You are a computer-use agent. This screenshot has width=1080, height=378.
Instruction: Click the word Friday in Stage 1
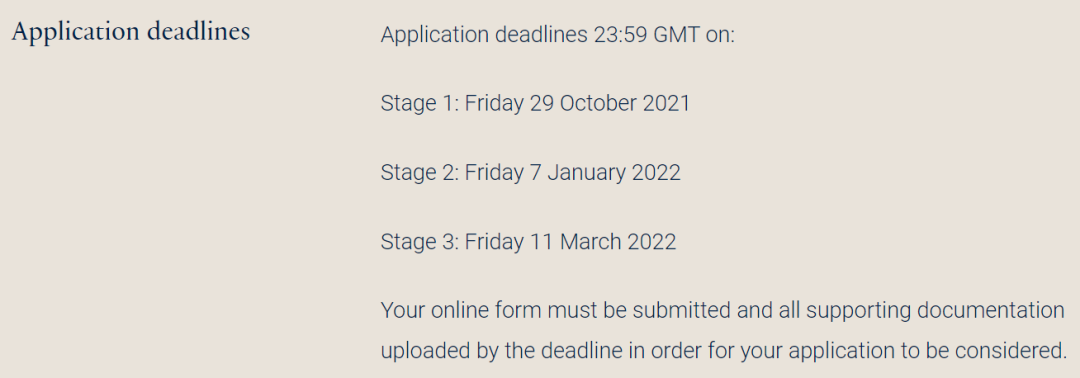(494, 103)
